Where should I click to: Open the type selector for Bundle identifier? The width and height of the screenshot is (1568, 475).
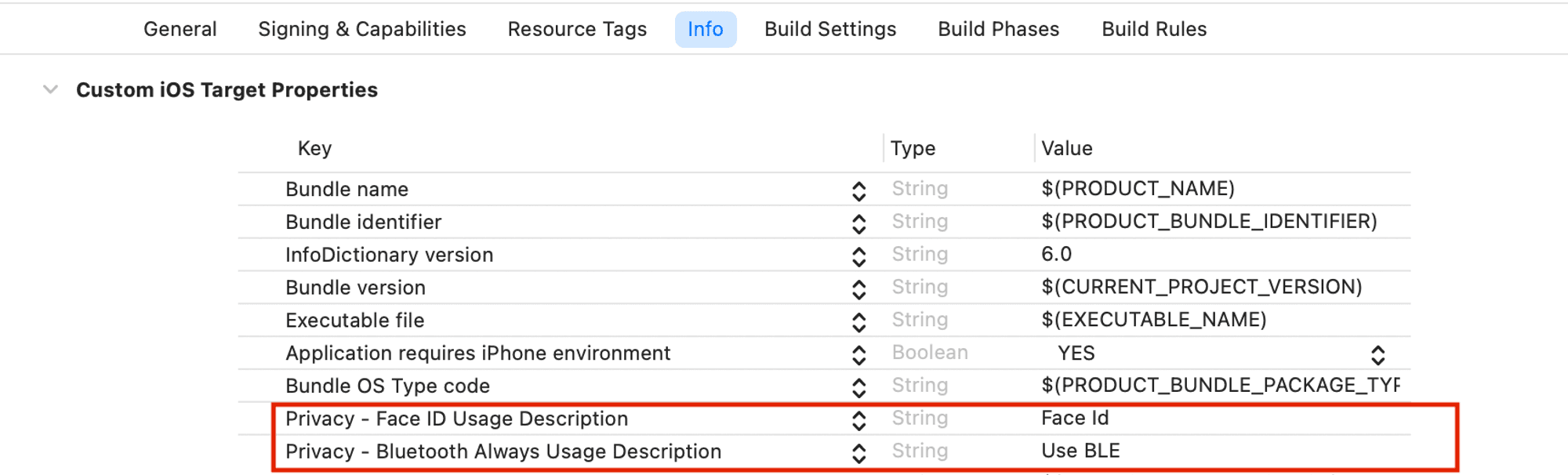point(860,222)
